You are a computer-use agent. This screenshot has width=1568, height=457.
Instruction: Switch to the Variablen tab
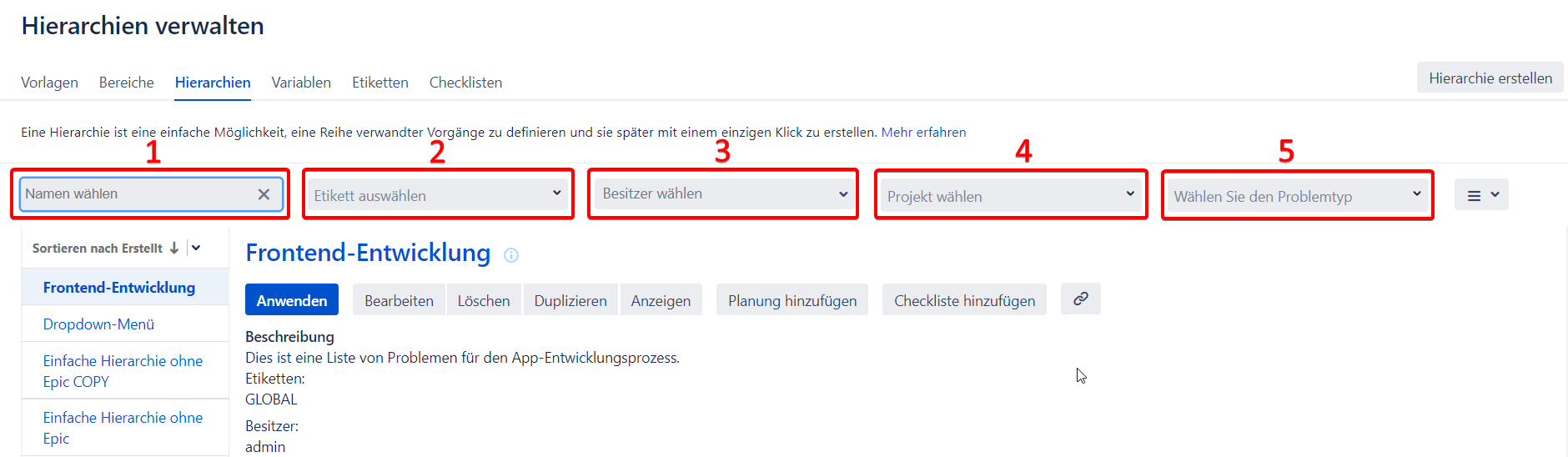301,83
